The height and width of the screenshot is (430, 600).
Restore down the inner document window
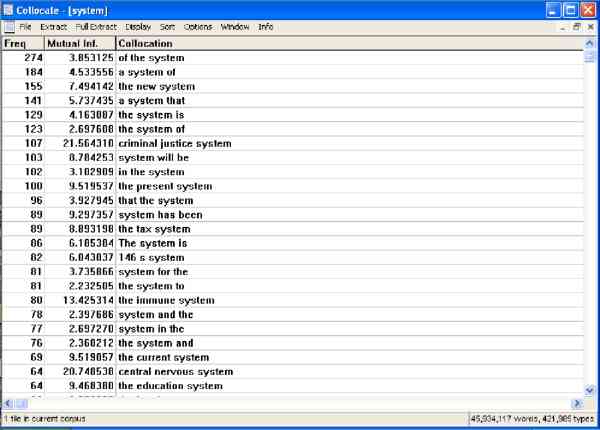point(576,27)
